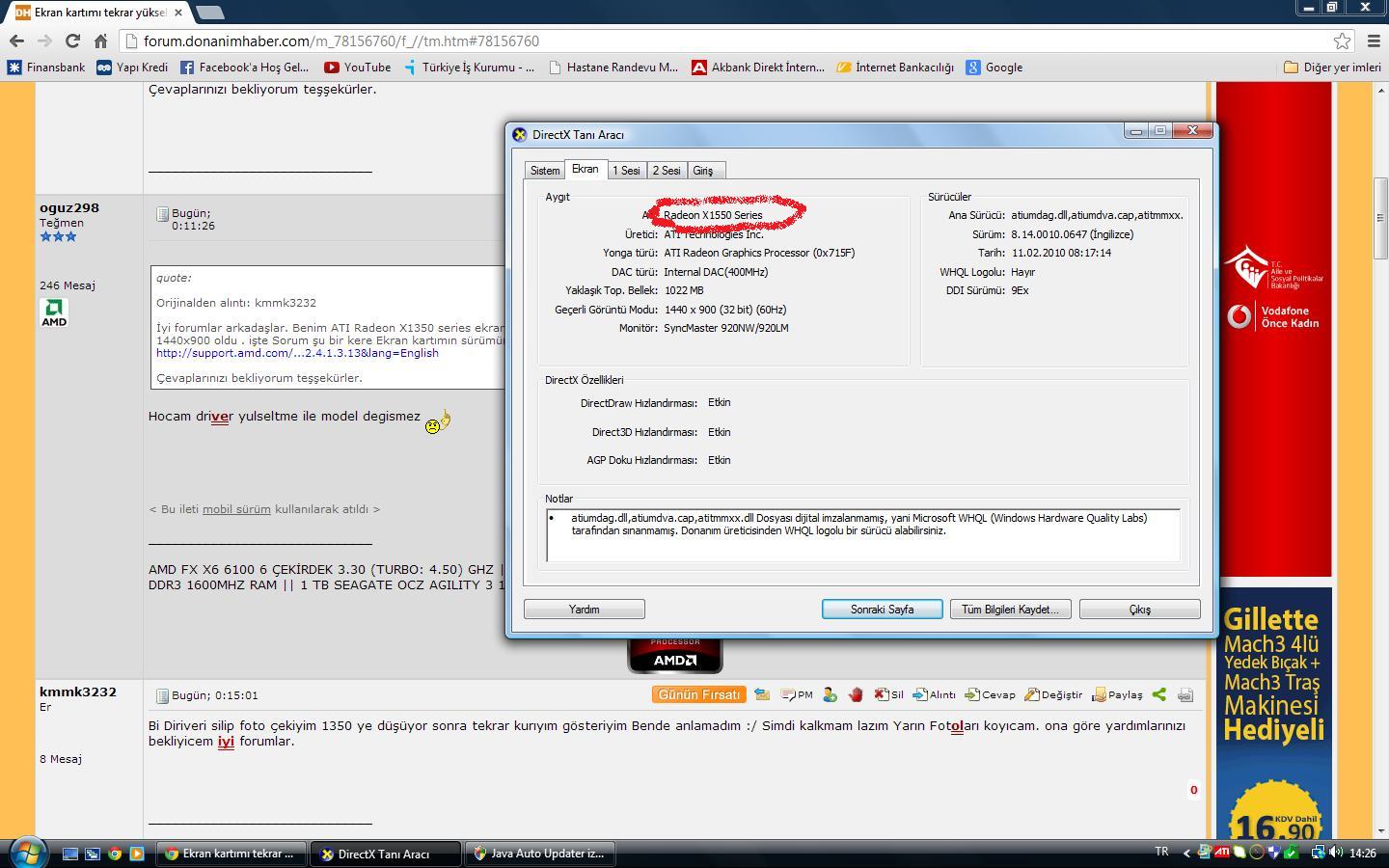
Task: Click the Windows Start button
Action: pos(28,853)
